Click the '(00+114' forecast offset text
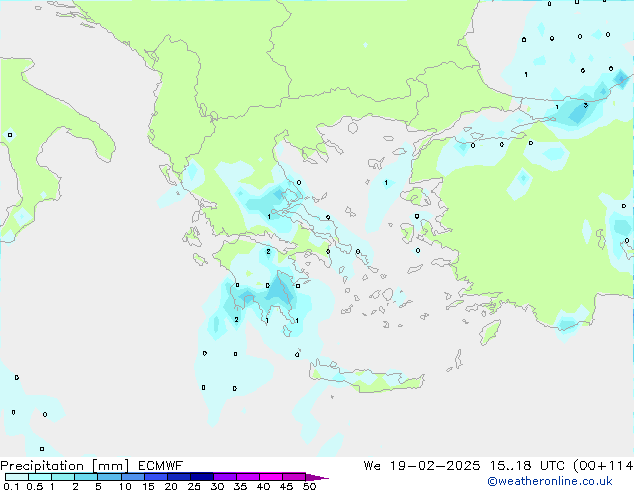 (x=603, y=466)
